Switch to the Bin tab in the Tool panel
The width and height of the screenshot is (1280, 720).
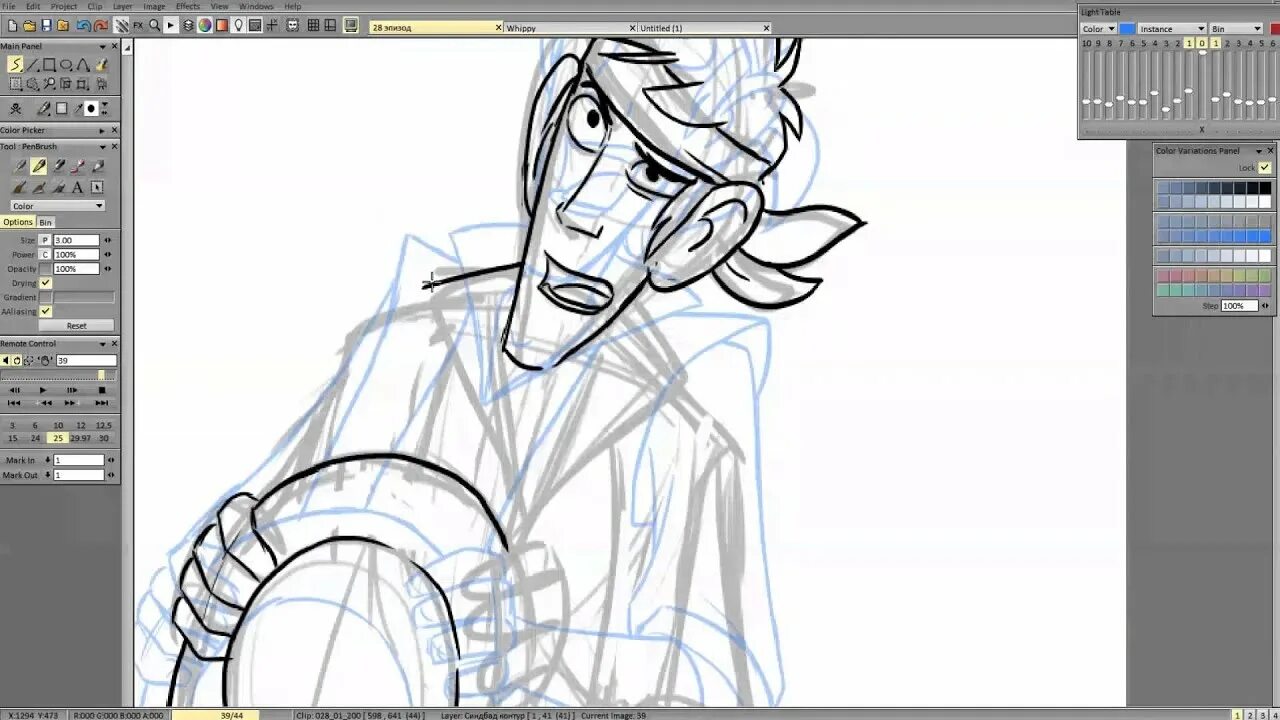46,222
